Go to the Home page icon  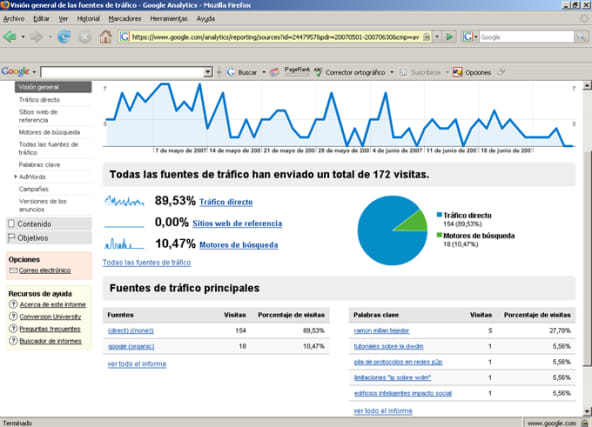click(106, 37)
